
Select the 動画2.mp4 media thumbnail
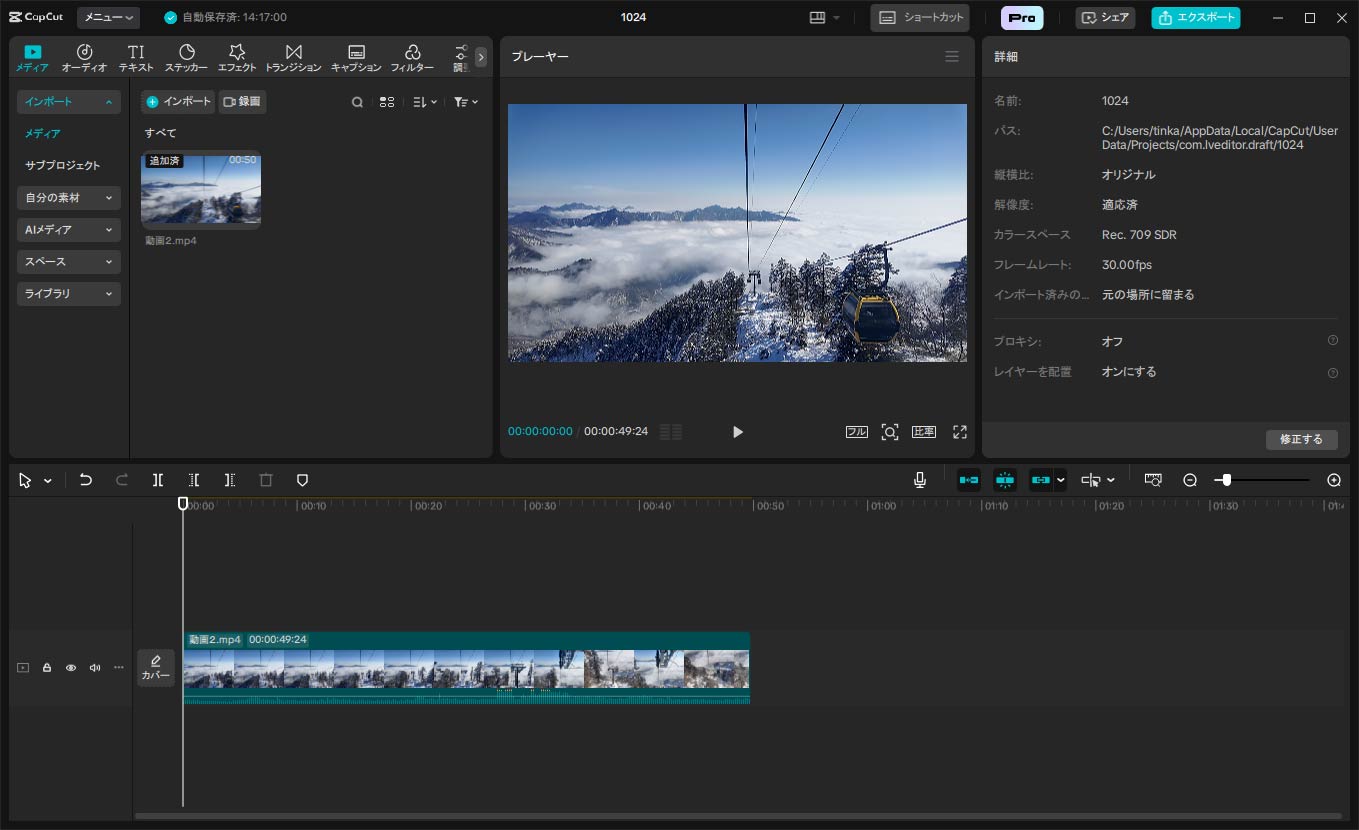tap(201, 189)
